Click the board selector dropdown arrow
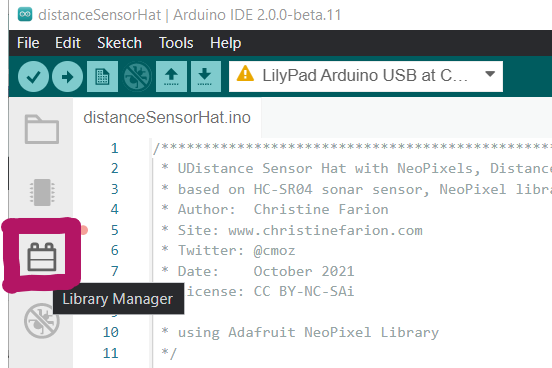The height and width of the screenshot is (368, 552). 490,74
